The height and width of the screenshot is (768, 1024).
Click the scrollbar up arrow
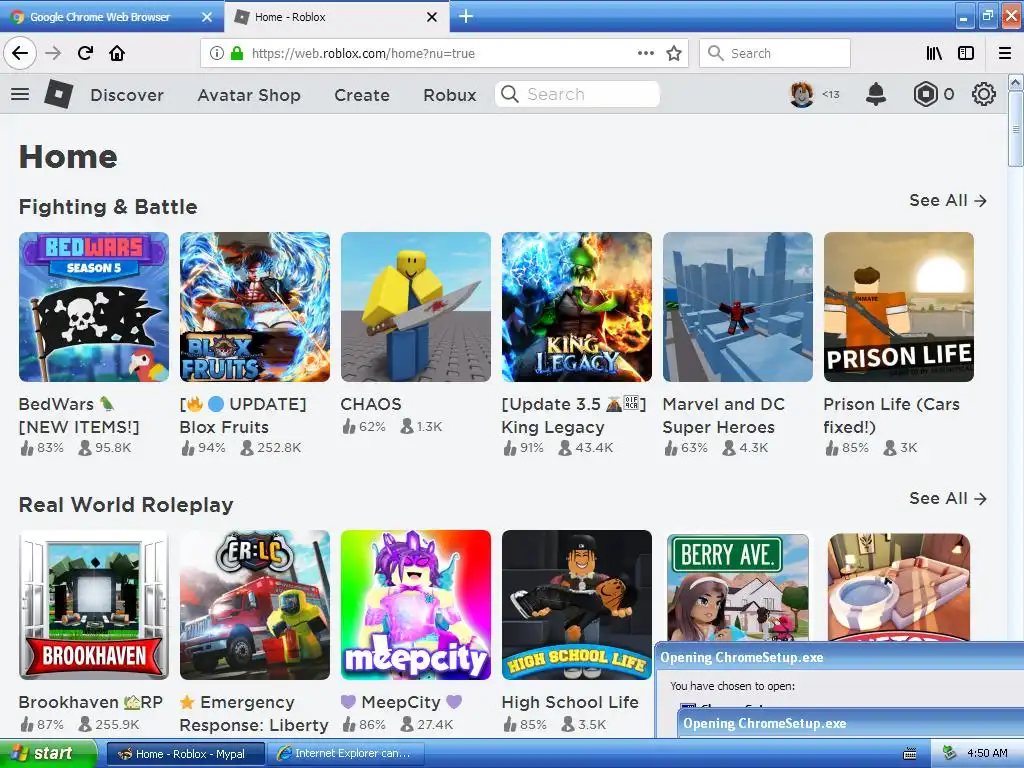[x=1015, y=82]
